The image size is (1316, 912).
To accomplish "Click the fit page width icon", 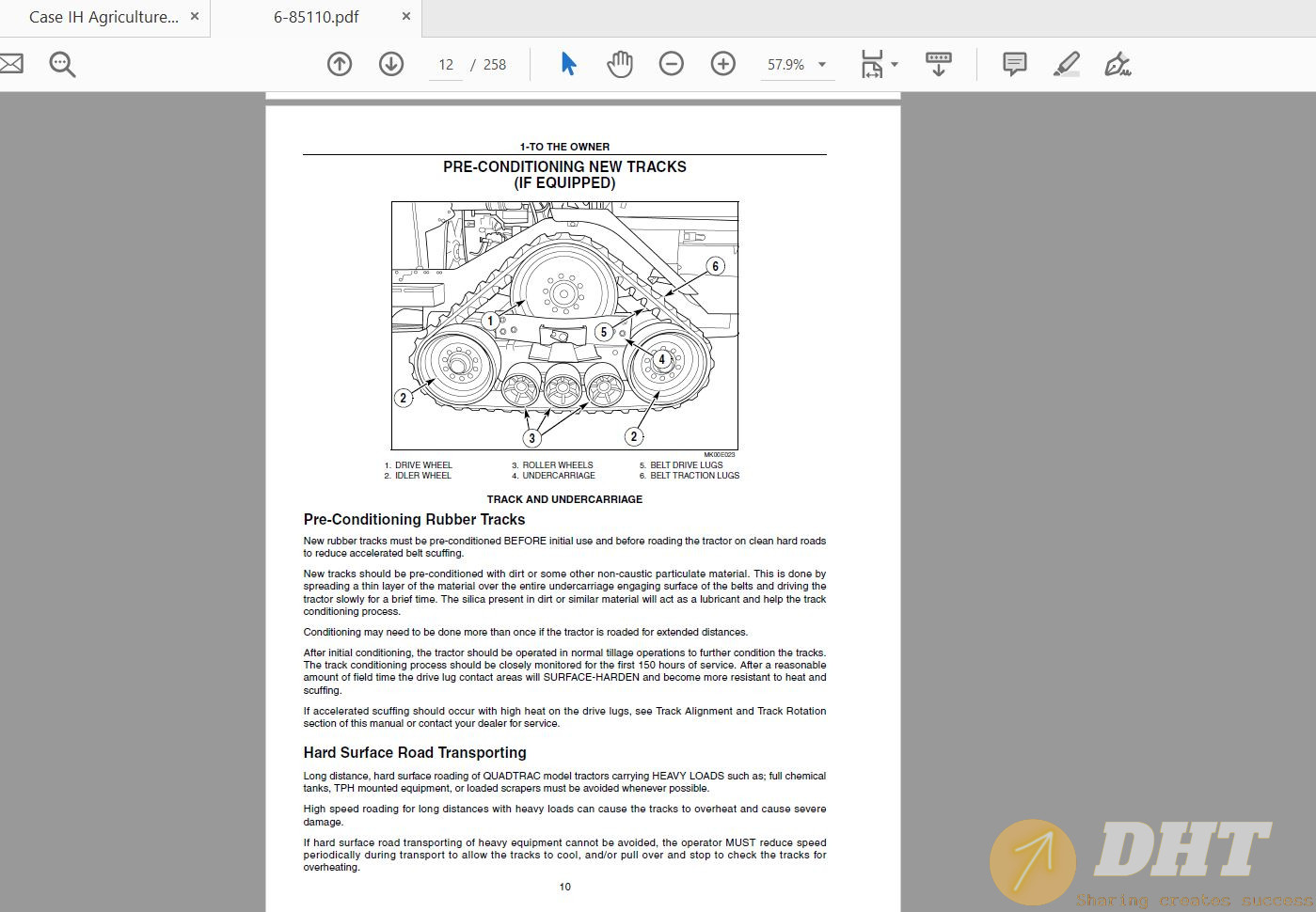I will [x=872, y=64].
